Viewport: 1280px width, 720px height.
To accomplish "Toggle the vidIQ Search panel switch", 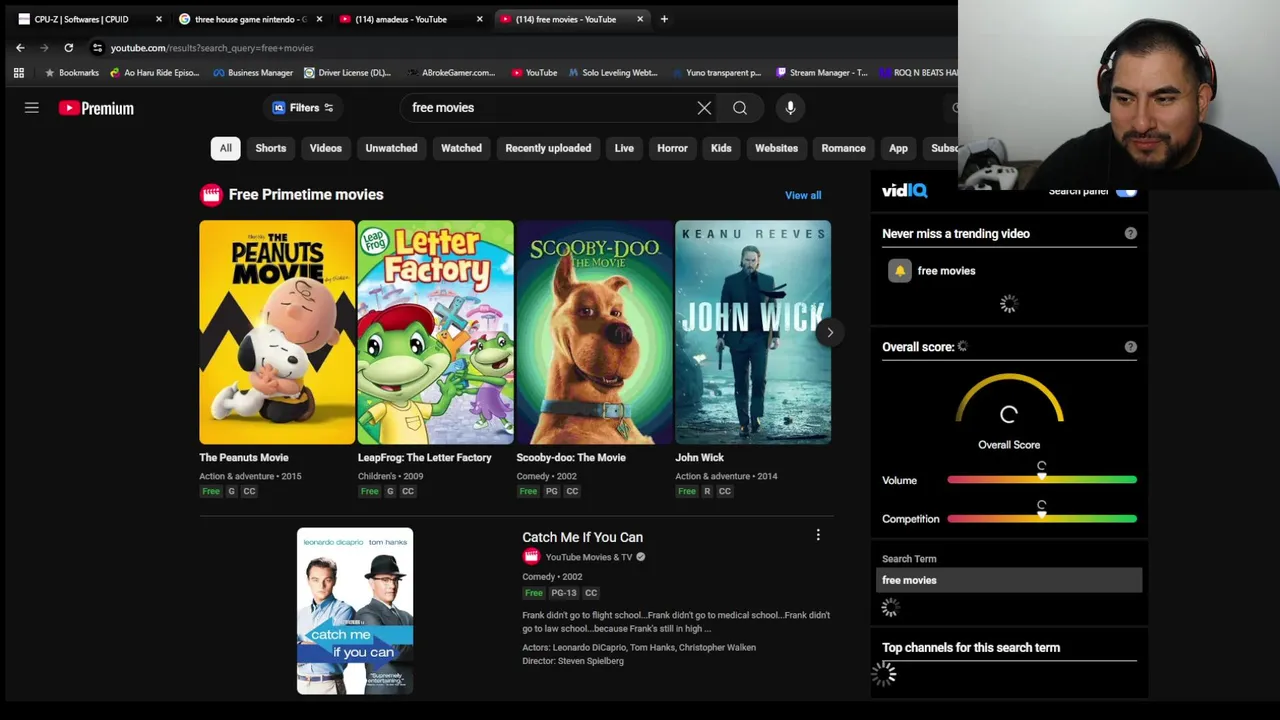I will coord(1126,191).
